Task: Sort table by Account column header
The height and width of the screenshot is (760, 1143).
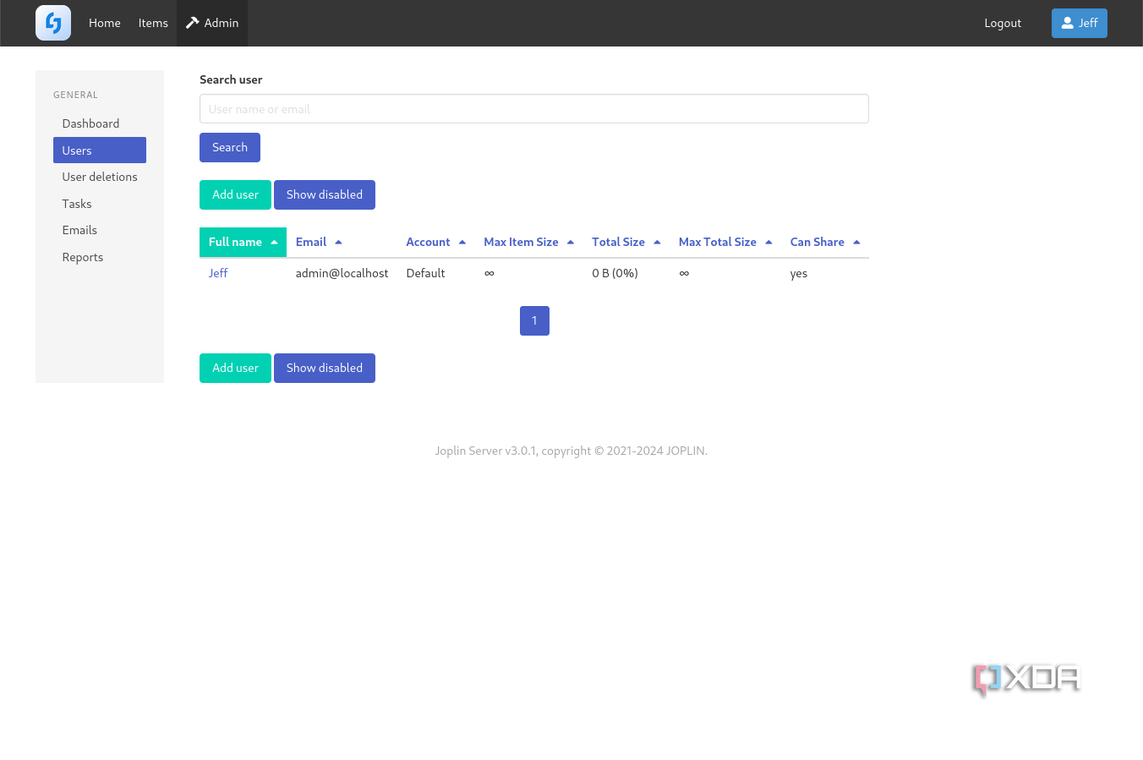Action: coord(428,242)
